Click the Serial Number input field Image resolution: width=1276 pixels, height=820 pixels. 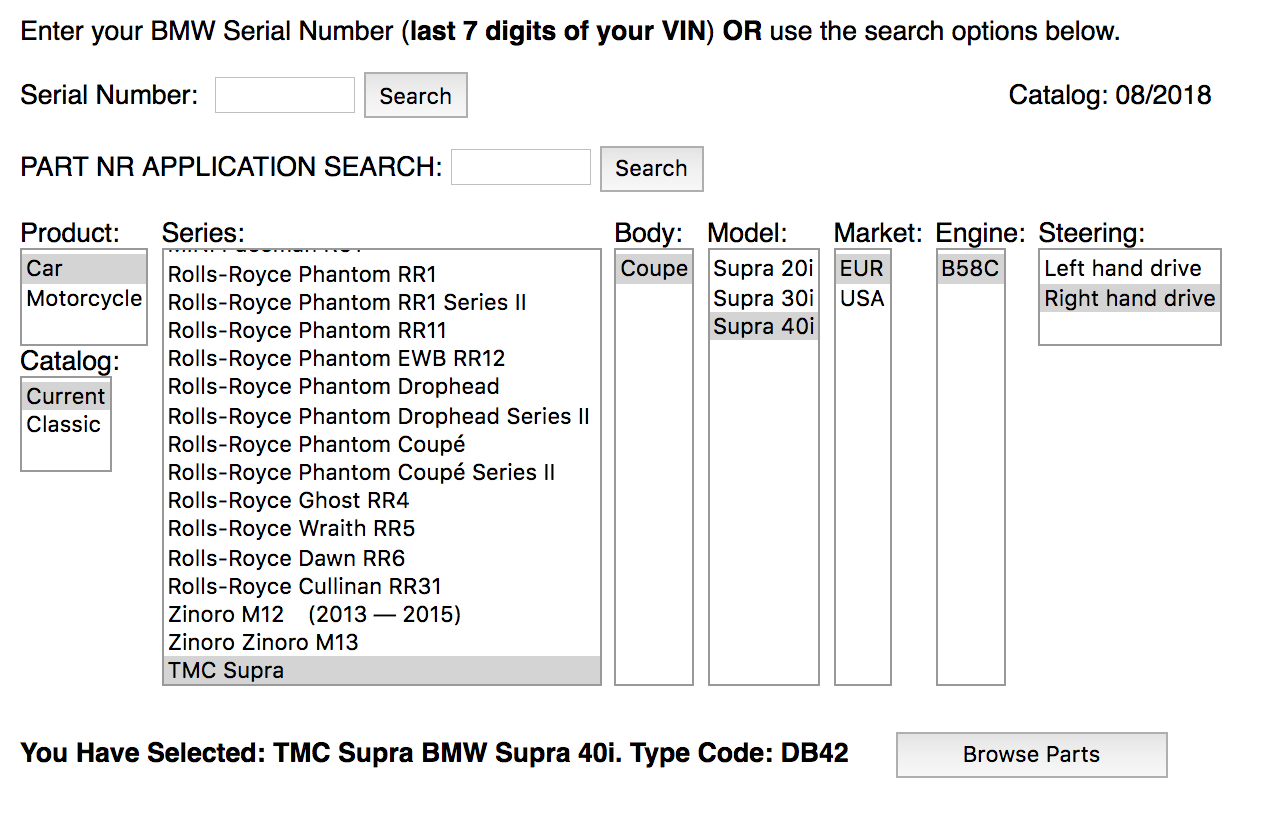pos(284,95)
